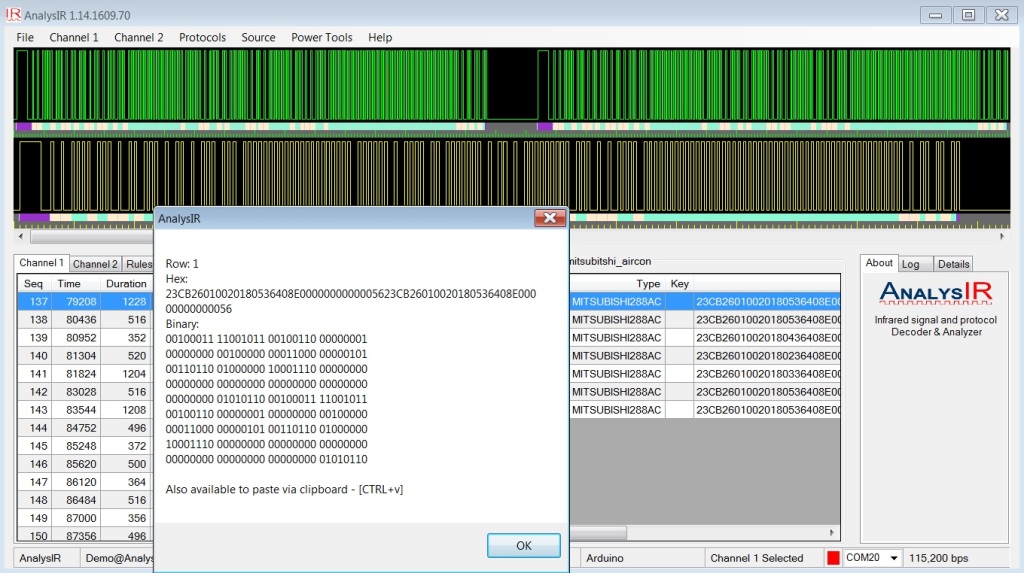Select row with Seq 149
Image resolution: width=1024 pixels, height=573 pixels.
(x=85, y=517)
